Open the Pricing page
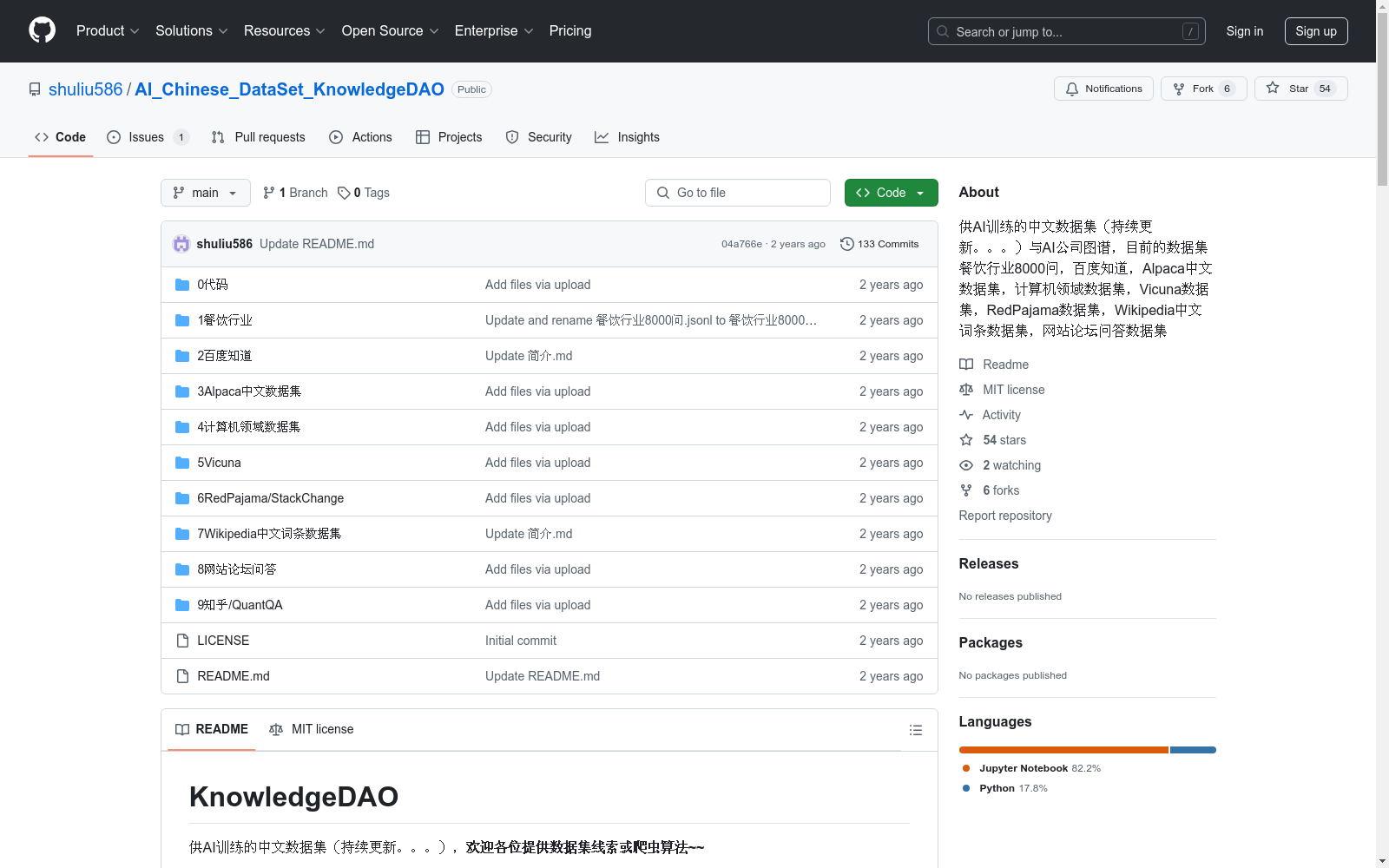The height and width of the screenshot is (868, 1389). point(570,30)
